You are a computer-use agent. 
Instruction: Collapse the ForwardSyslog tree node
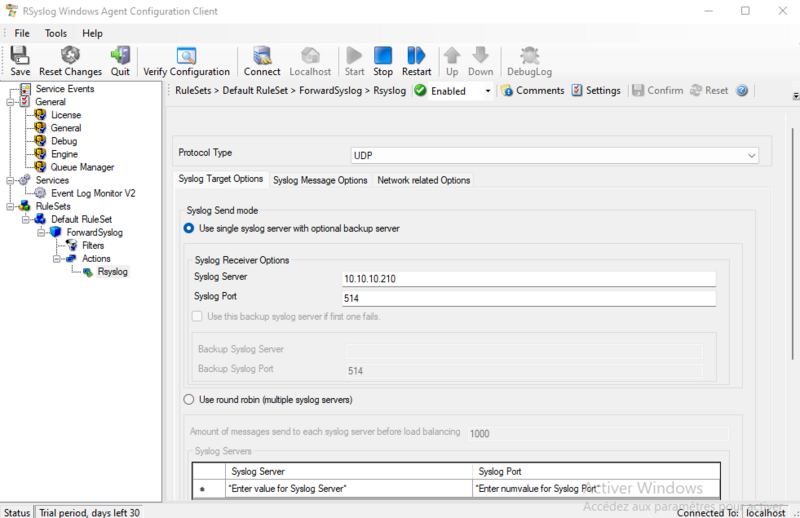pyautogui.click(x=42, y=232)
